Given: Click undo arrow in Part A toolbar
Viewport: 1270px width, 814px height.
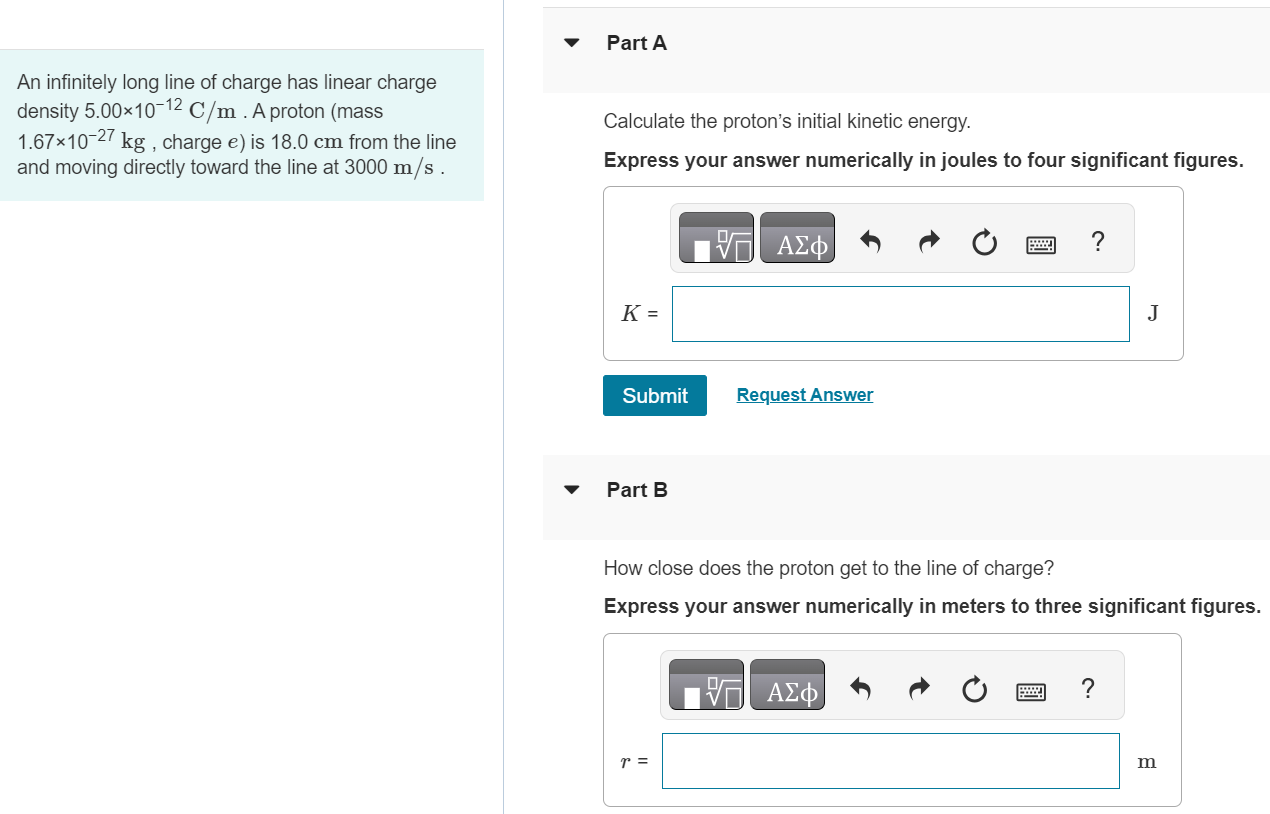Looking at the screenshot, I should point(871,242).
